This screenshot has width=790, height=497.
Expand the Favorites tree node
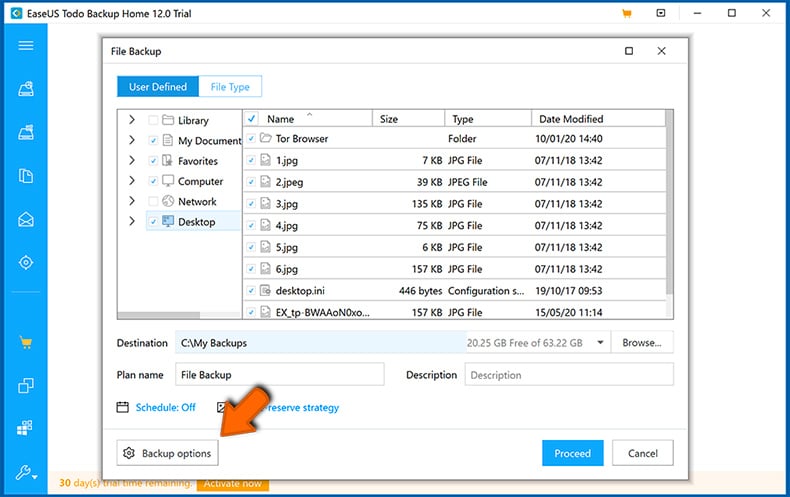131,160
